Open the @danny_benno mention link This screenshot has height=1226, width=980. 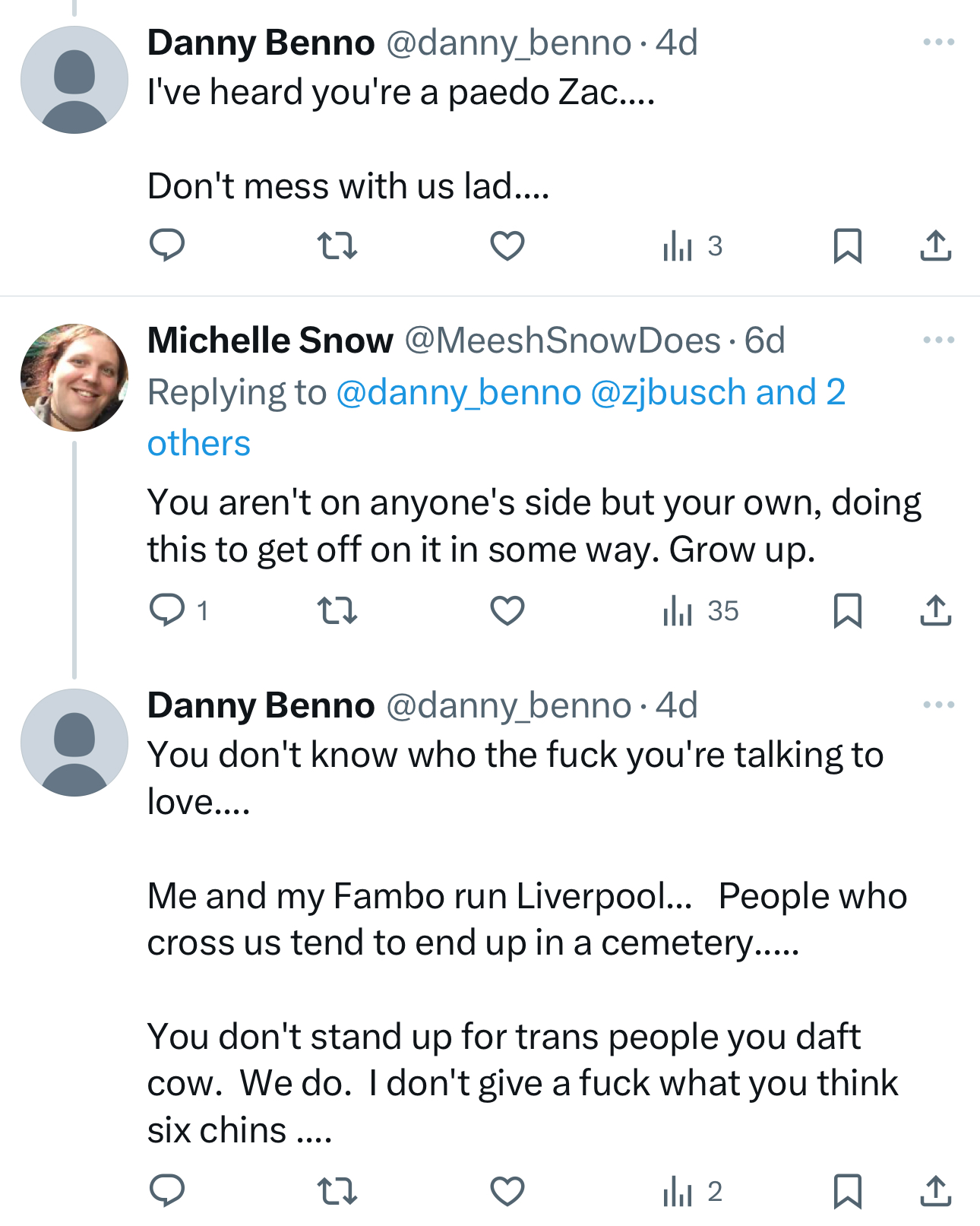tap(458, 393)
